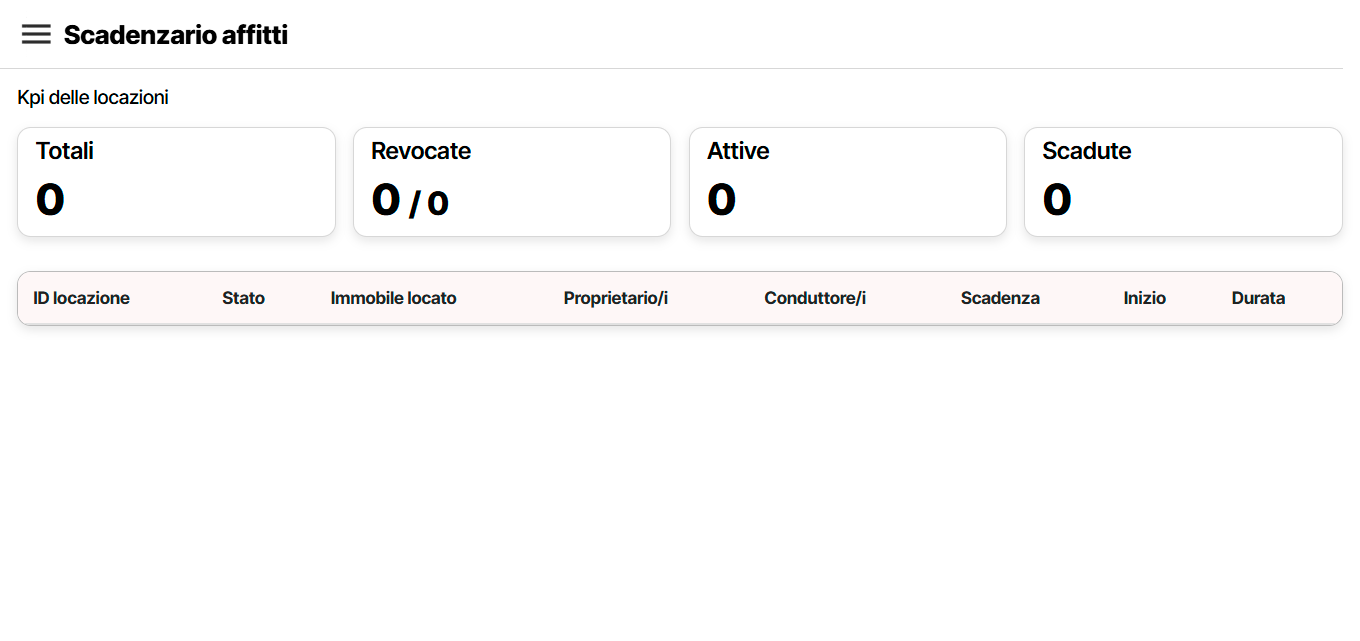Sort by the Durata column header
This screenshot has width=1360, height=641.
[x=1258, y=298]
